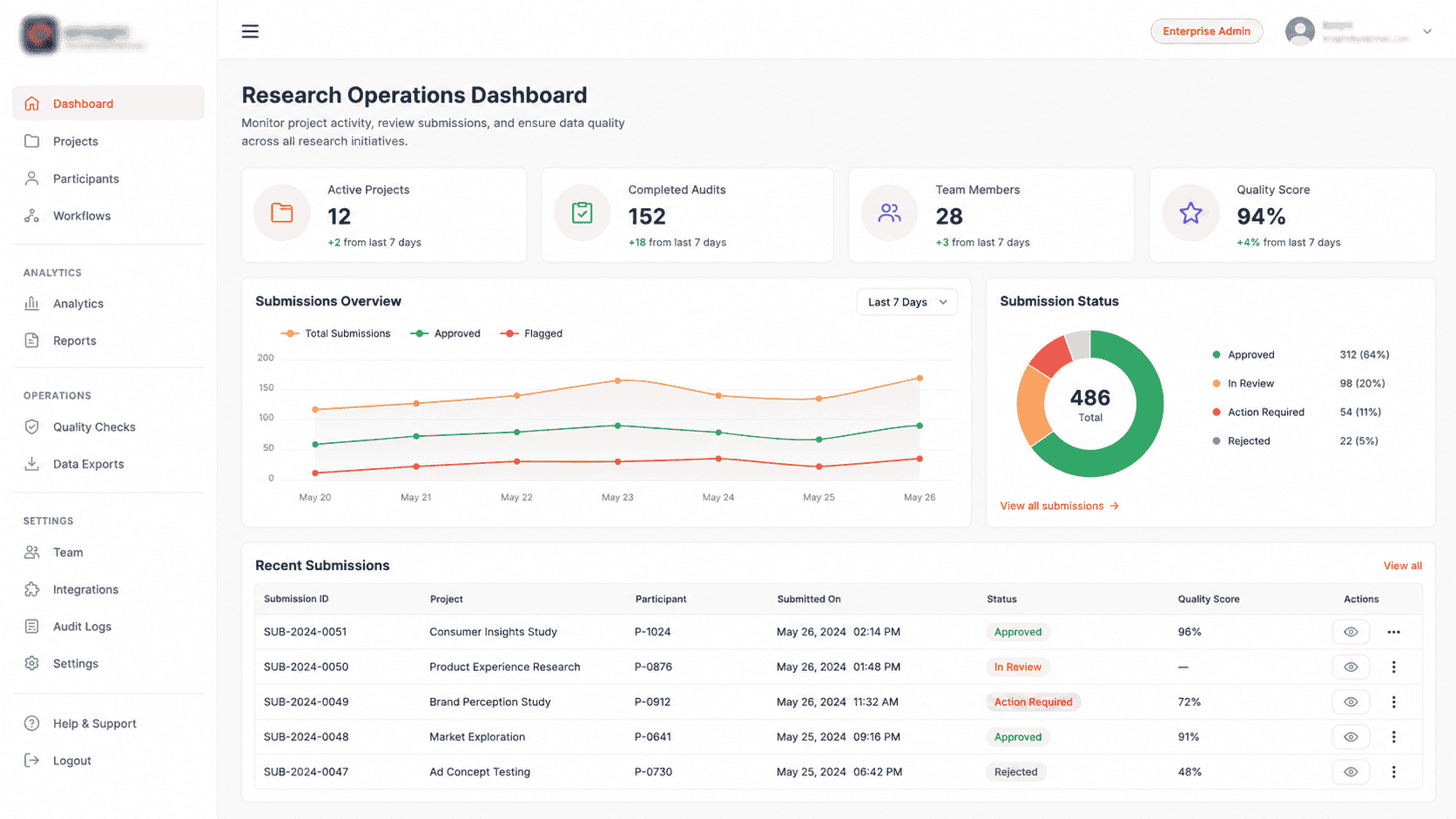
Task: Click the In Review status badge
Action: [1017, 667]
